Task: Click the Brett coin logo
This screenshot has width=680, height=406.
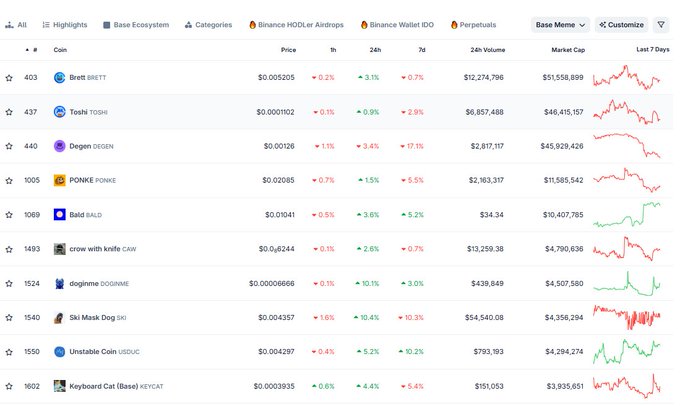Action: 59,78
